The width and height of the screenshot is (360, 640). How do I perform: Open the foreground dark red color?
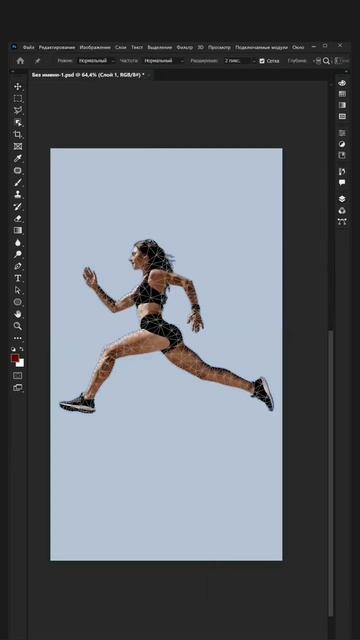(15, 358)
